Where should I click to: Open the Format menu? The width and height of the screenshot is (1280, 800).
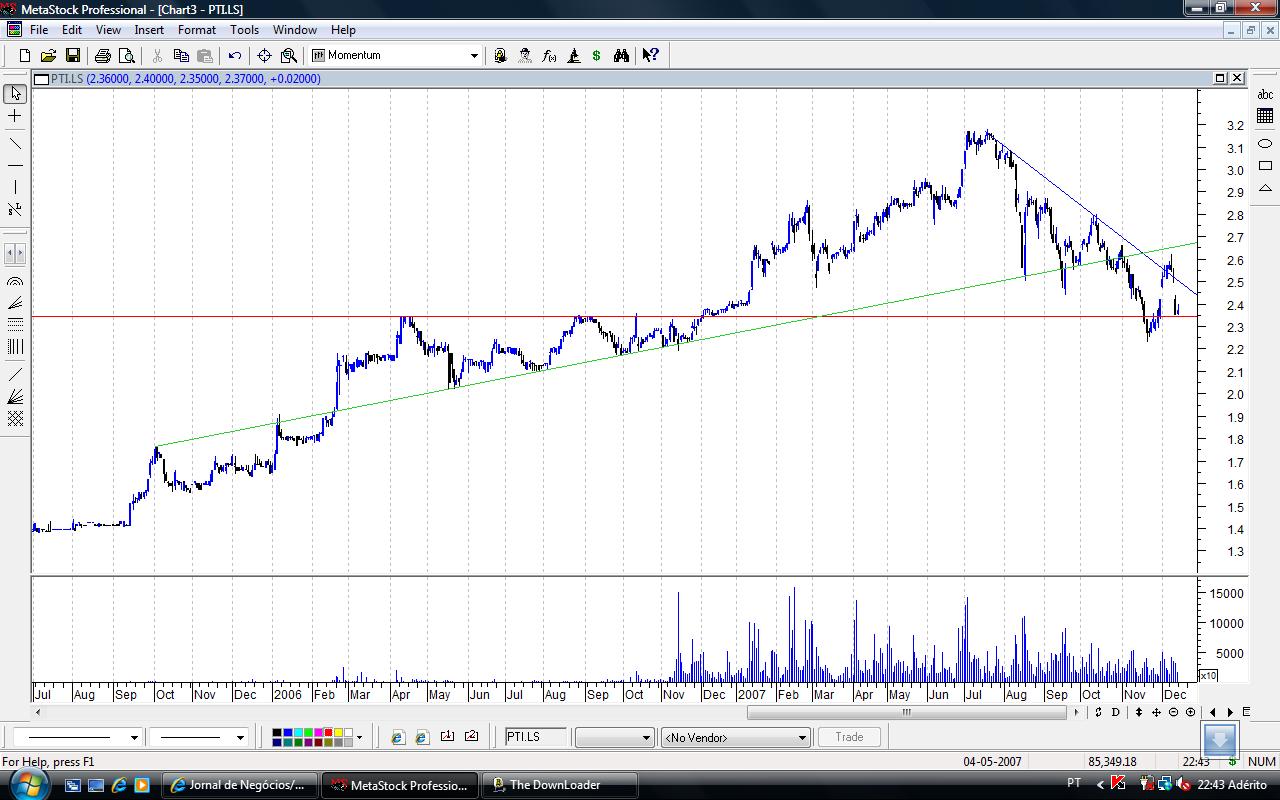(197, 30)
